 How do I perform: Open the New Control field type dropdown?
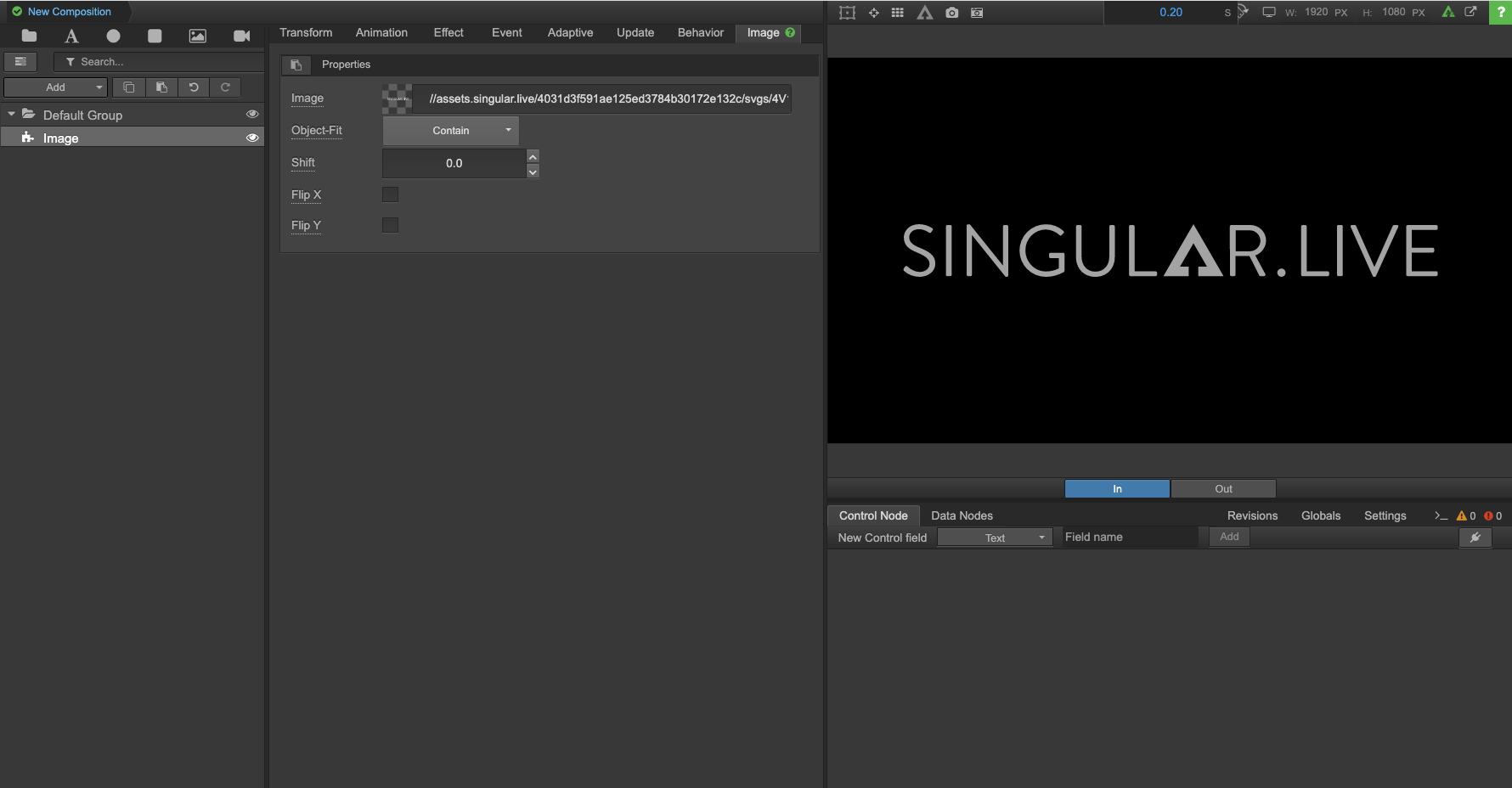(x=995, y=538)
